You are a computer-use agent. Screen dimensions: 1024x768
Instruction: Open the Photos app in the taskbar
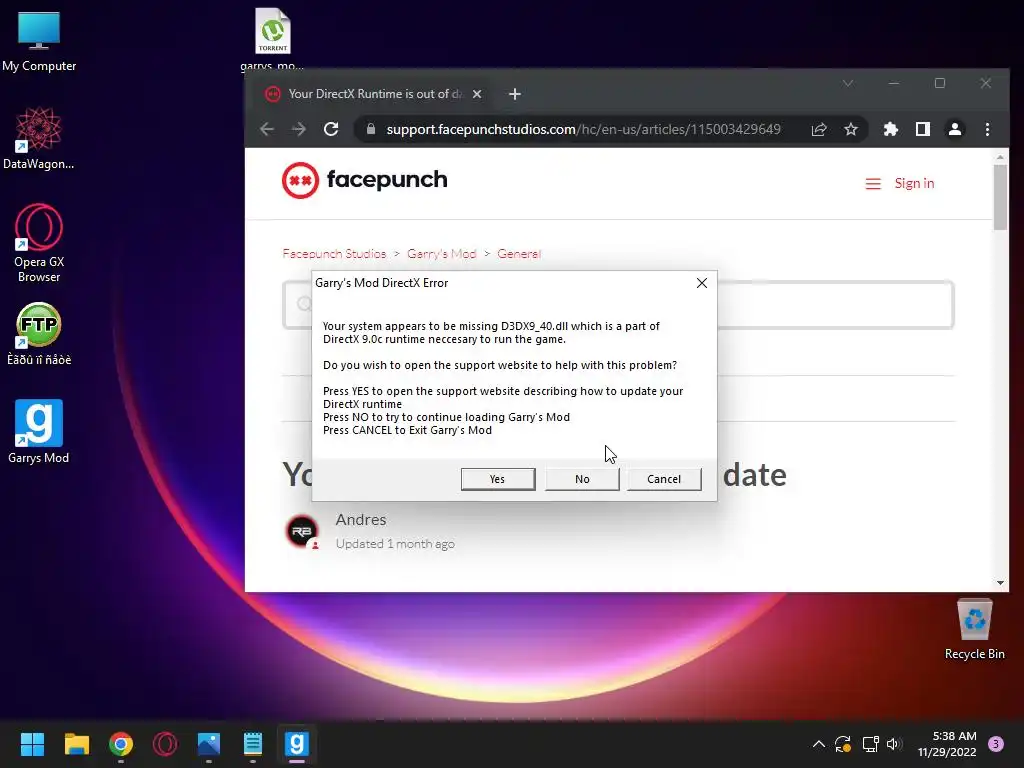coord(209,744)
